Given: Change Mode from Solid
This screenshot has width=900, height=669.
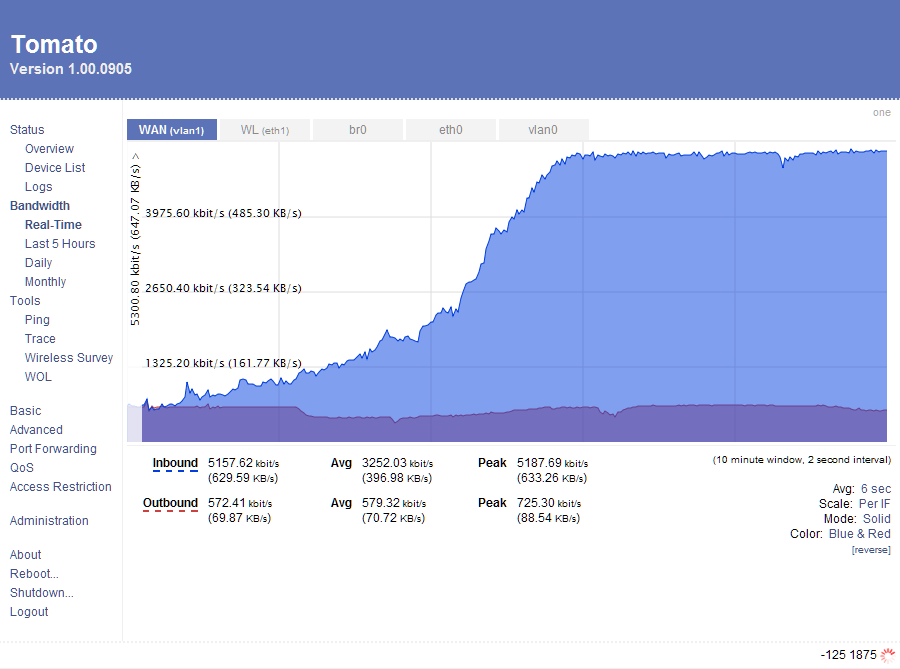Looking at the screenshot, I should tap(877, 519).
